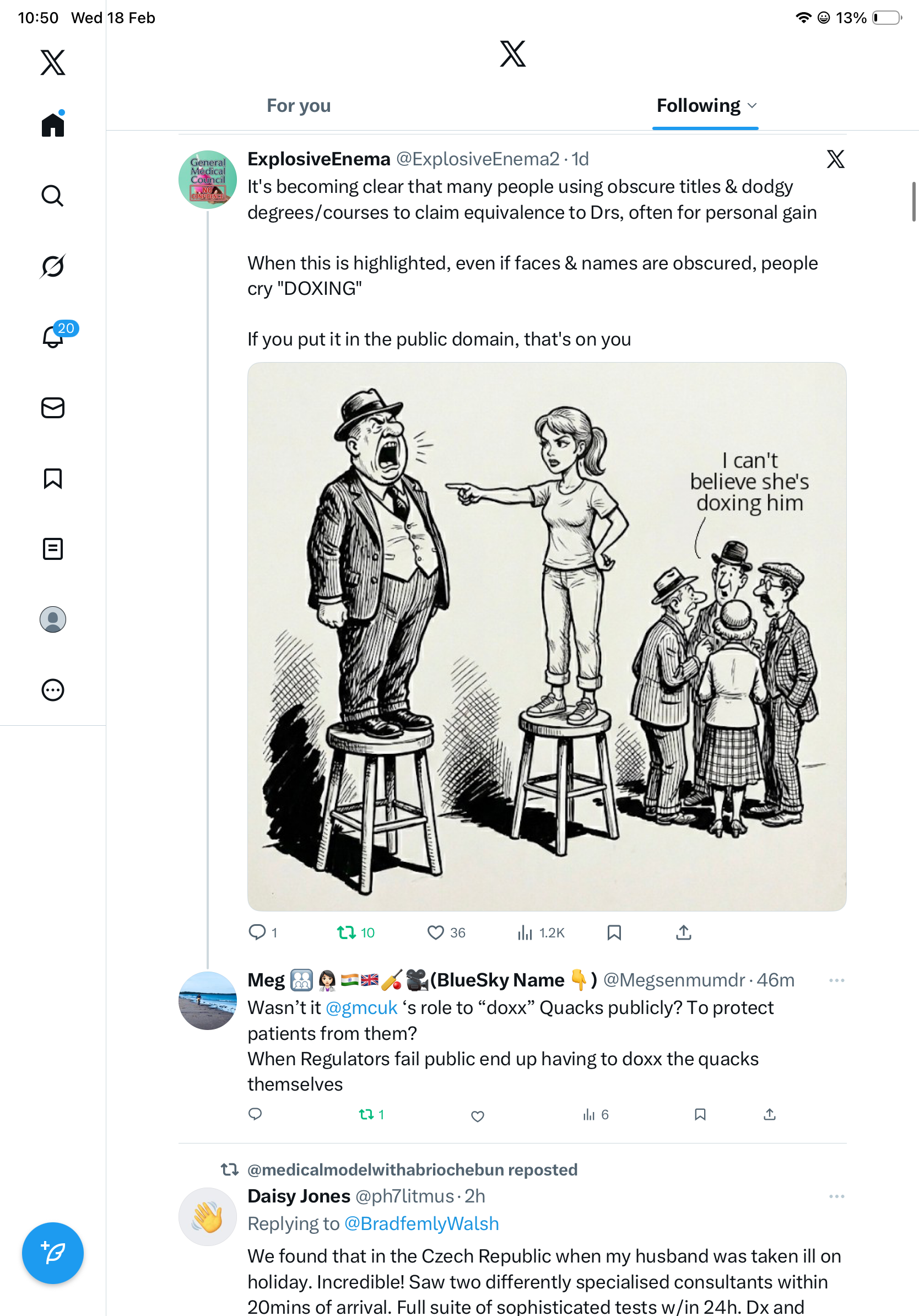The width and height of the screenshot is (919, 1316).
Task: Open more options on Meg's reply
Action: click(836, 980)
